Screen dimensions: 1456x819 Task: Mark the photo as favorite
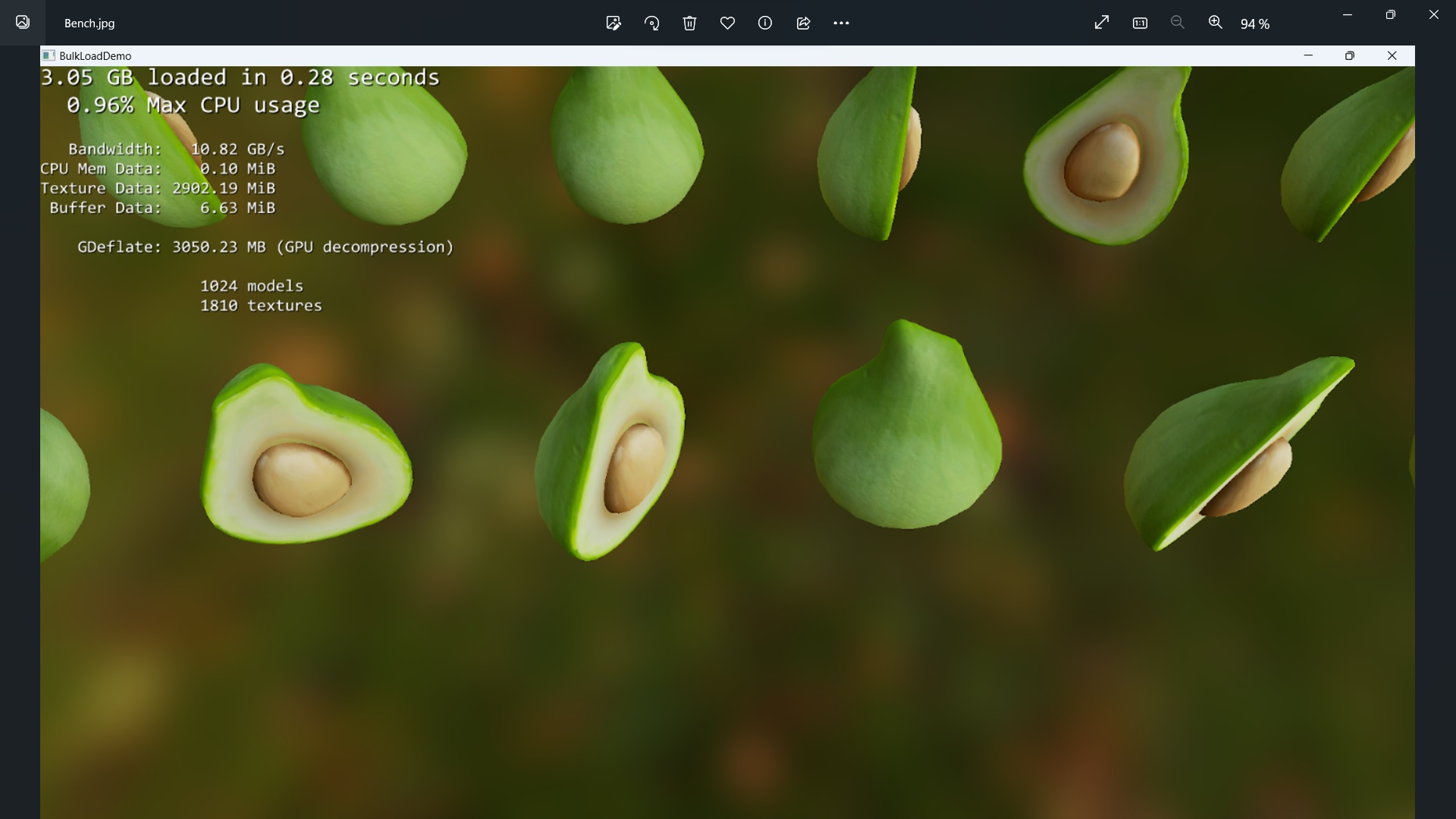(x=727, y=23)
